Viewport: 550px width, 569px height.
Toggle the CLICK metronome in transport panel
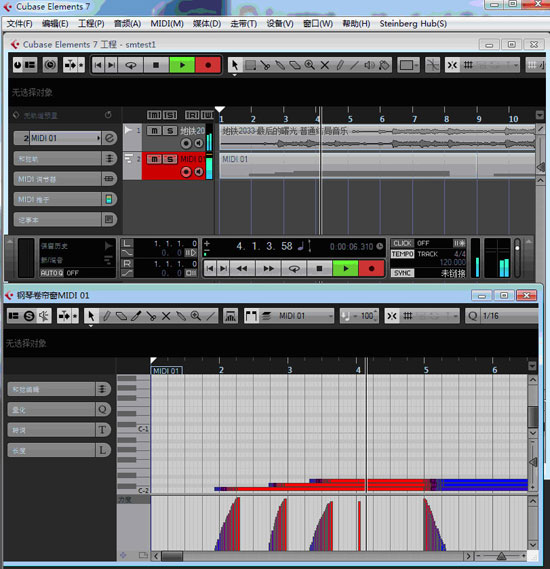(x=402, y=243)
